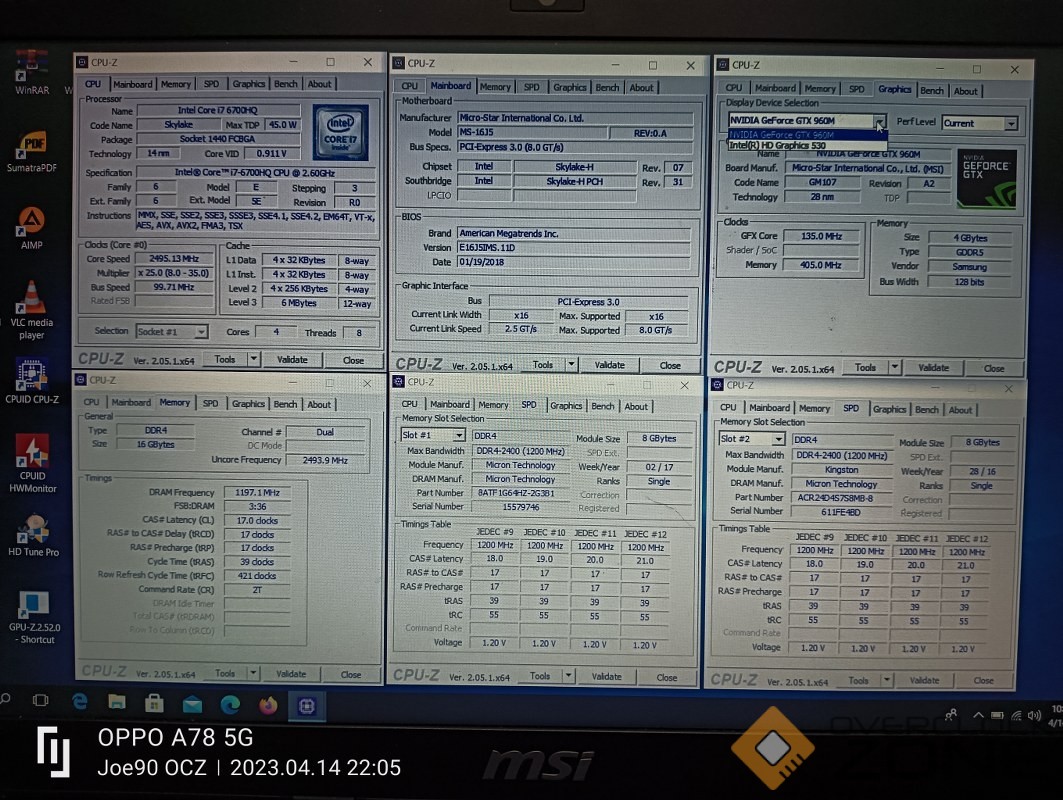The image size is (1063, 800).
Task: Launch VLC media player shortcut
Action: pyautogui.click(x=31, y=310)
